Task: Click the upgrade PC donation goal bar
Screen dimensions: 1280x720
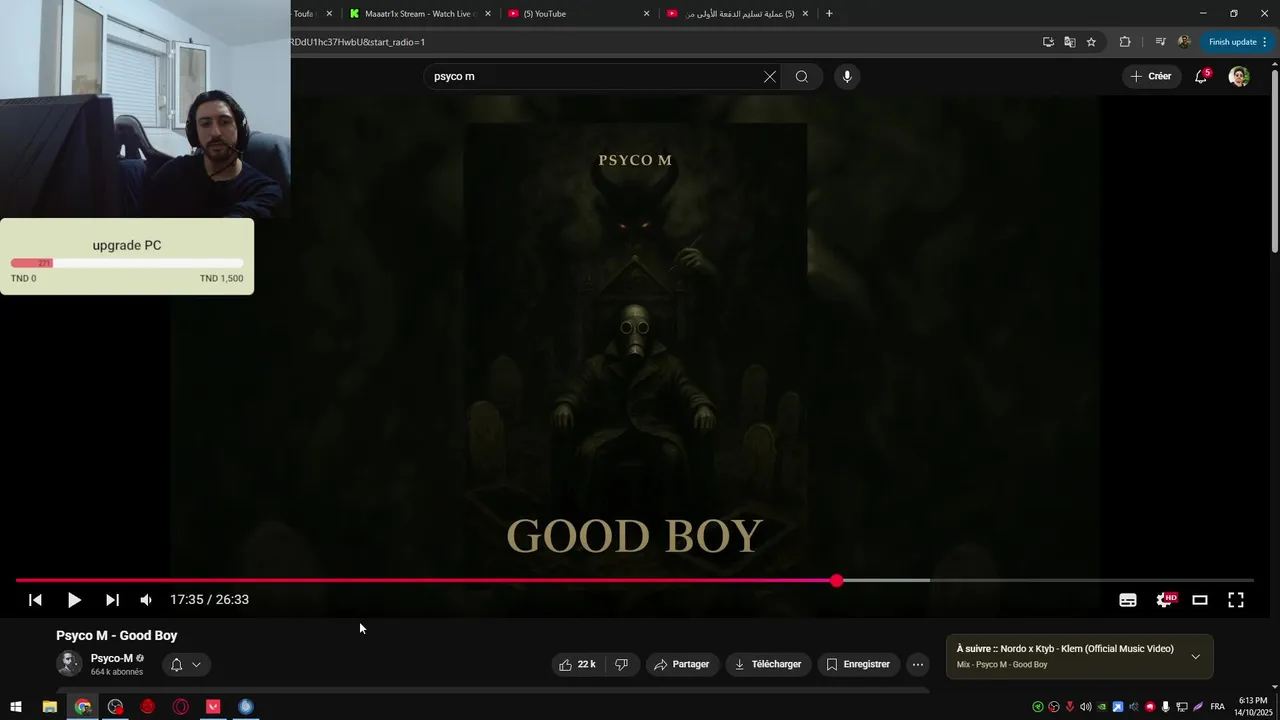Action: click(127, 263)
